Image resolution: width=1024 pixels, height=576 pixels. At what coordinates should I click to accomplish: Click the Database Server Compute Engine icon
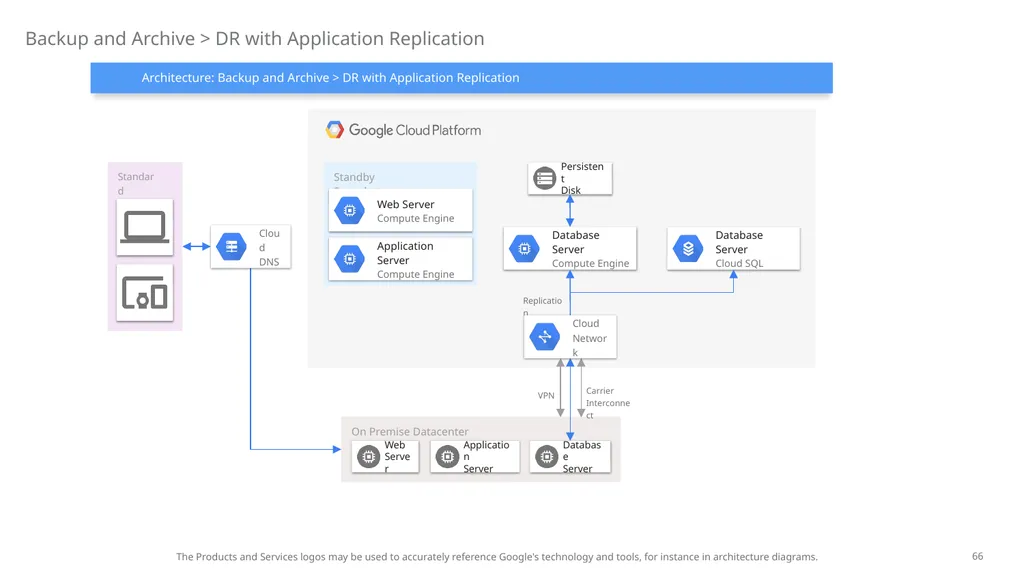(x=524, y=248)
